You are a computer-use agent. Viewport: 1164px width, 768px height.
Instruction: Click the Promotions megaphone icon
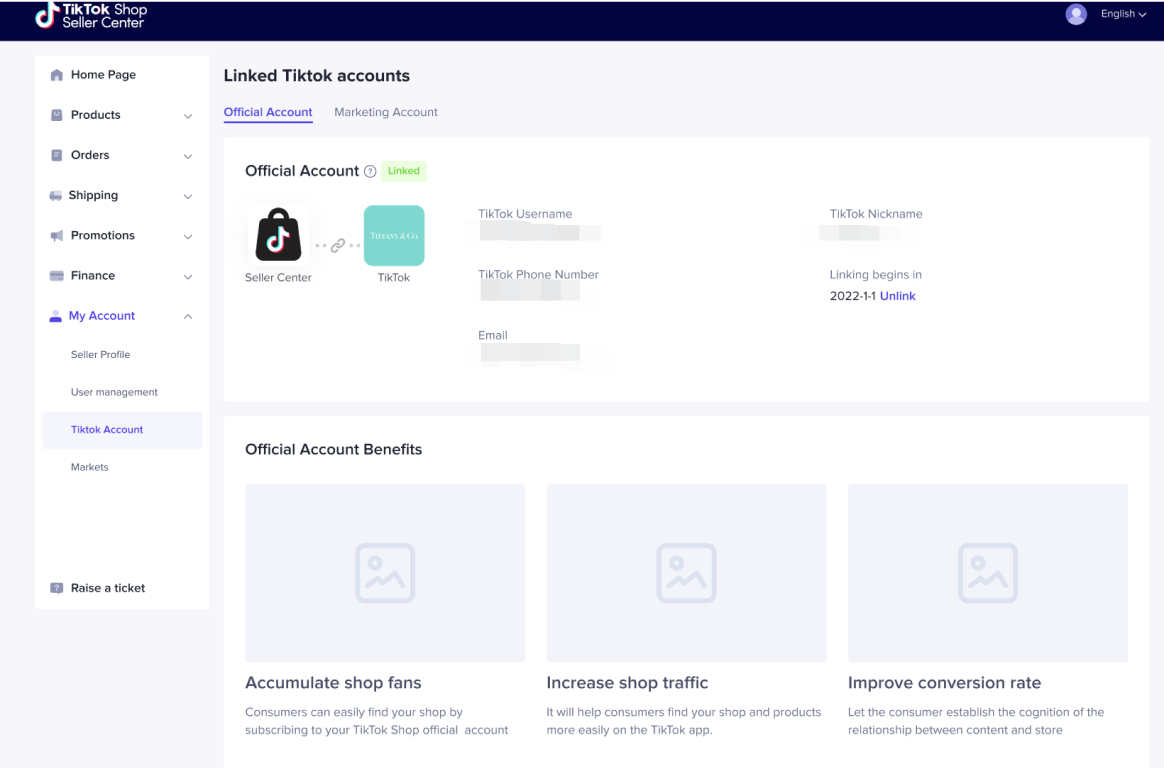point(57,236)
